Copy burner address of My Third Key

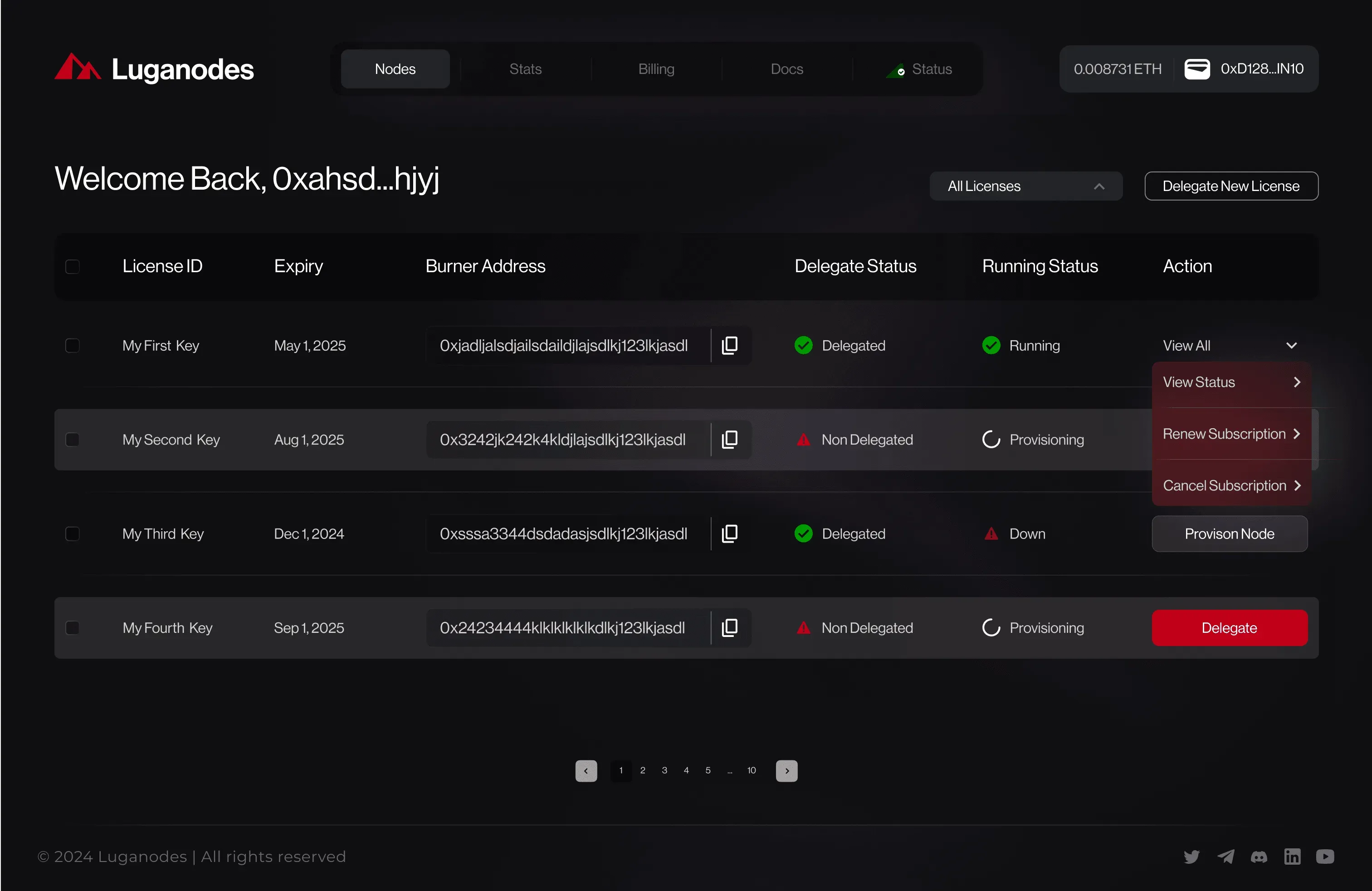pos(730,534)
